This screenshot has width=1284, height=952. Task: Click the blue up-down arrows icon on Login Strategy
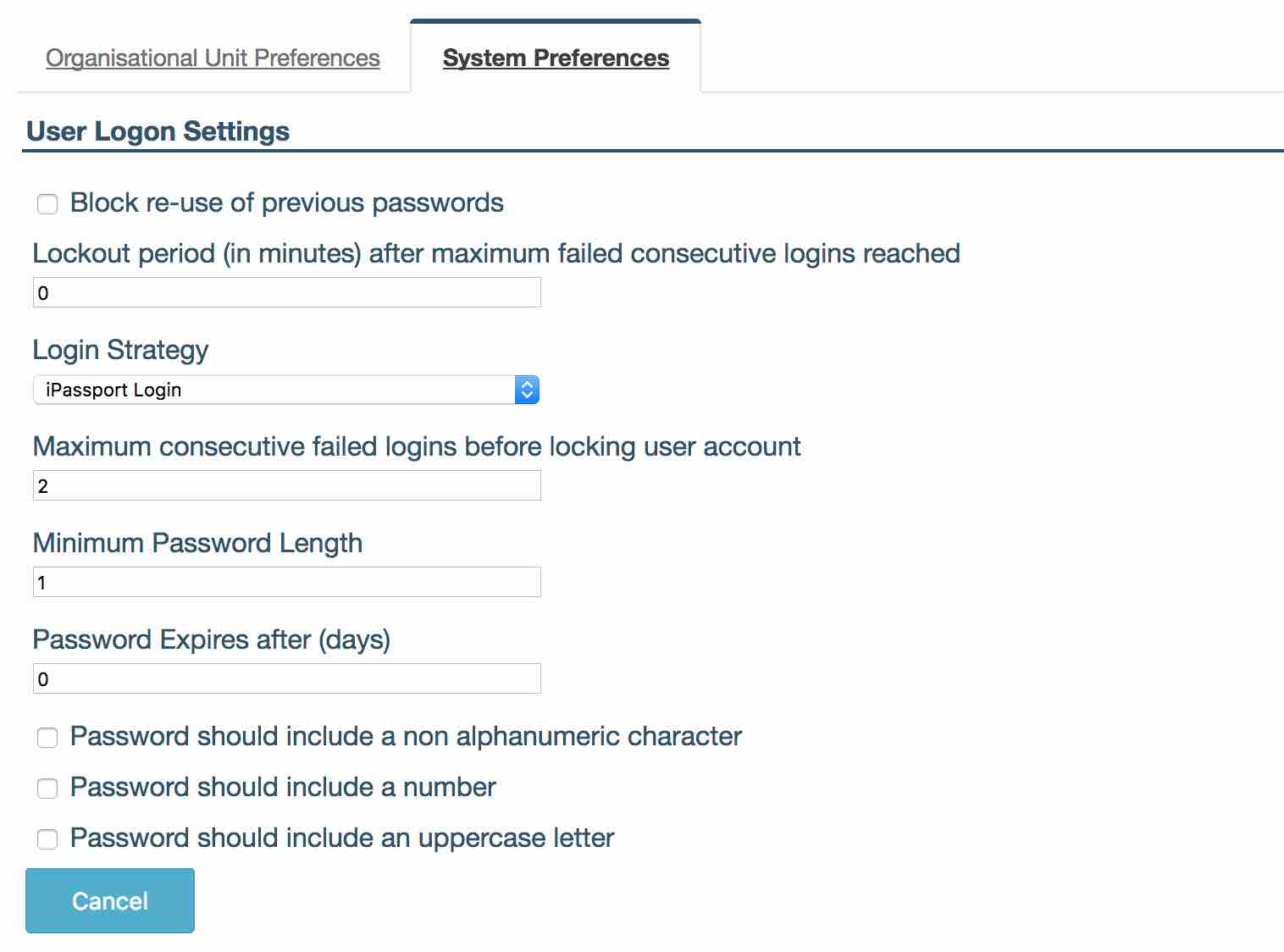pos(527,390)
